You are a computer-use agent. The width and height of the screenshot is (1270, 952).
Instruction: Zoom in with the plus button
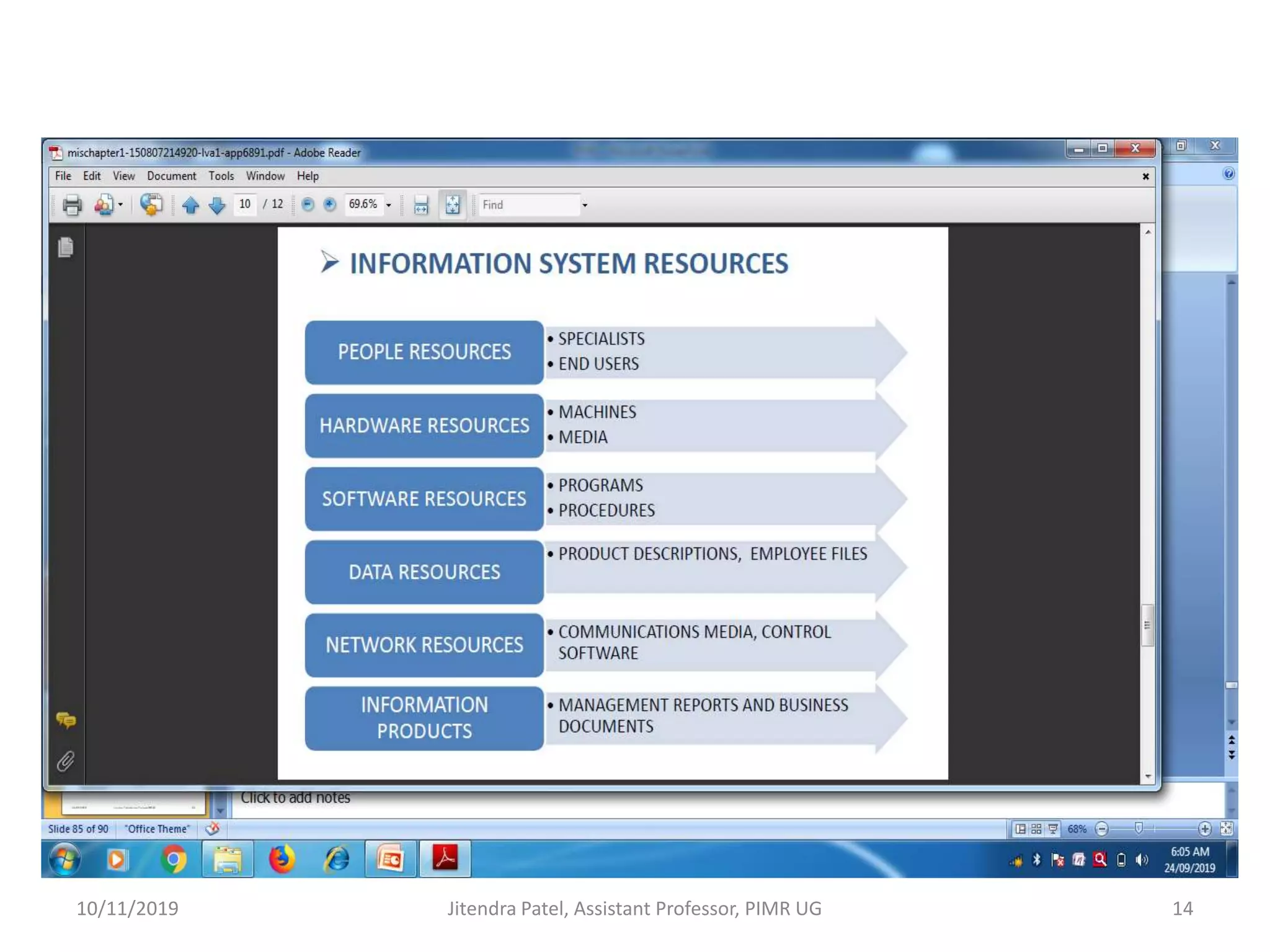[x=330, y=204]
